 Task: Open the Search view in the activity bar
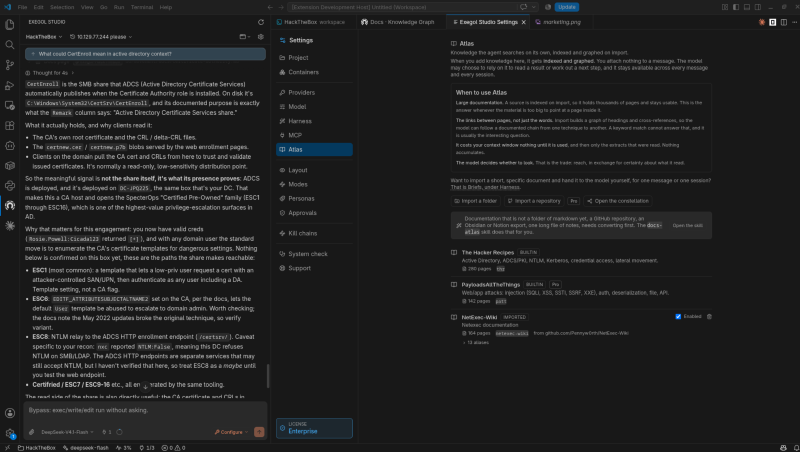pyautogui.click(x=9, y=45)
